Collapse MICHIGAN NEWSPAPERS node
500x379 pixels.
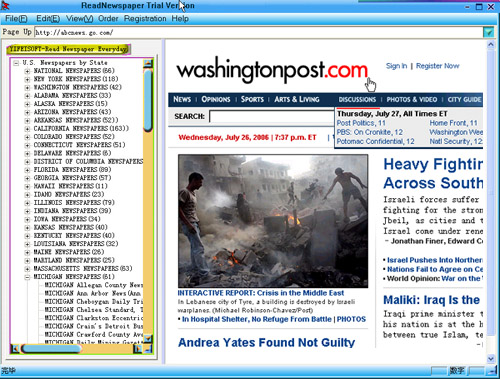coord(27,277)
